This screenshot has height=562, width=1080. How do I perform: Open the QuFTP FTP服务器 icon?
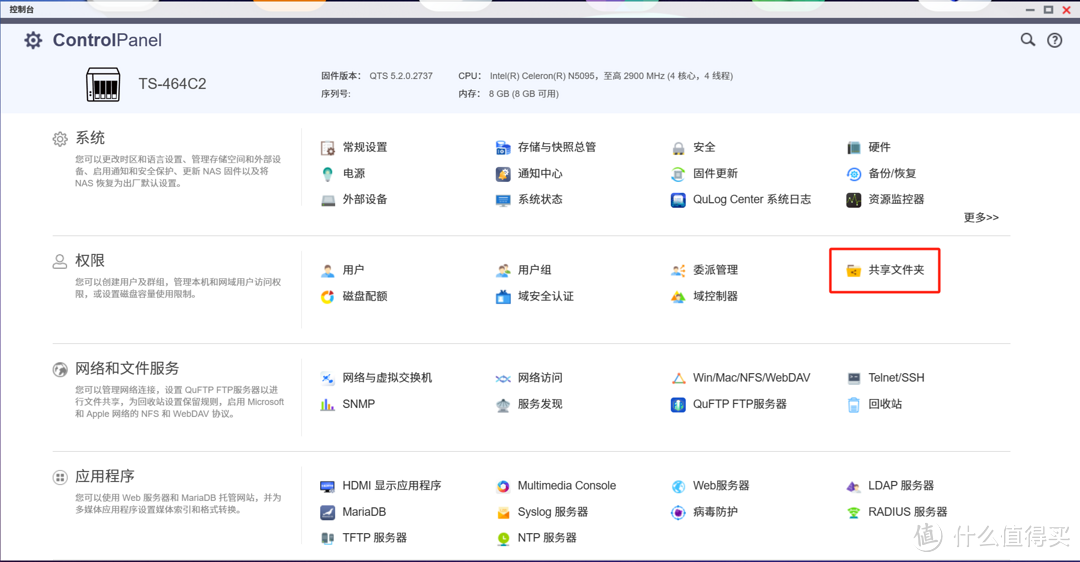click(678, 404)
